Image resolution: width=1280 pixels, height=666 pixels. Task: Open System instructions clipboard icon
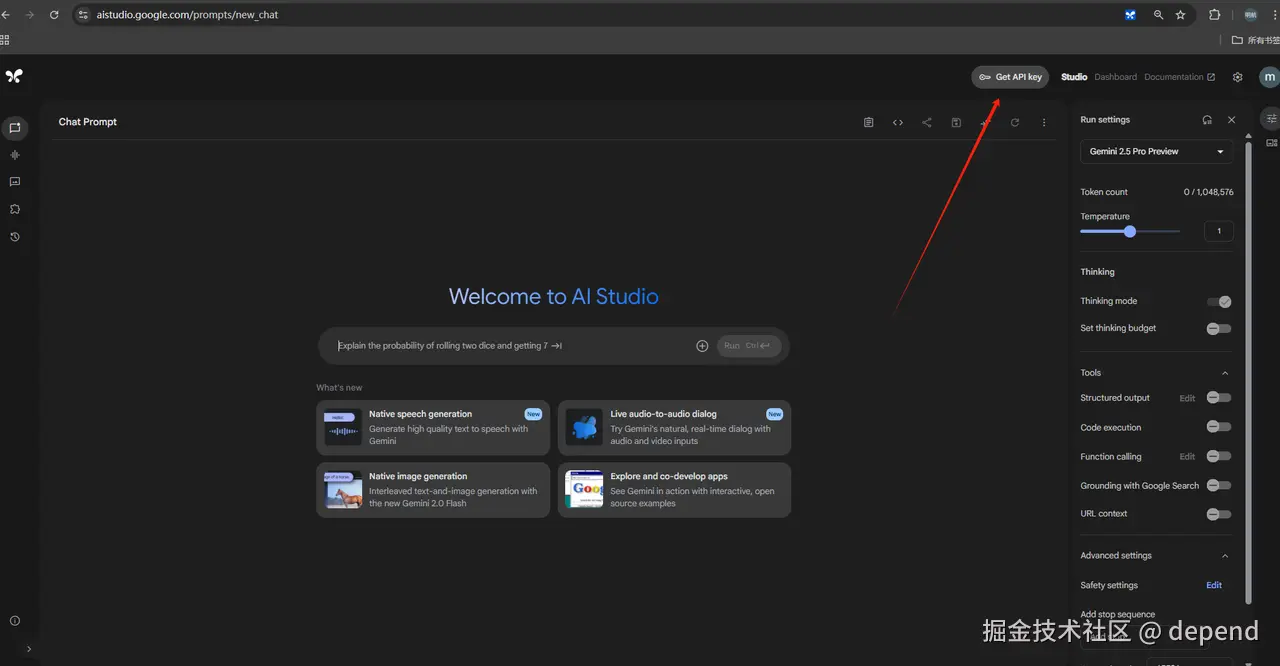click(x=868, y=122)
